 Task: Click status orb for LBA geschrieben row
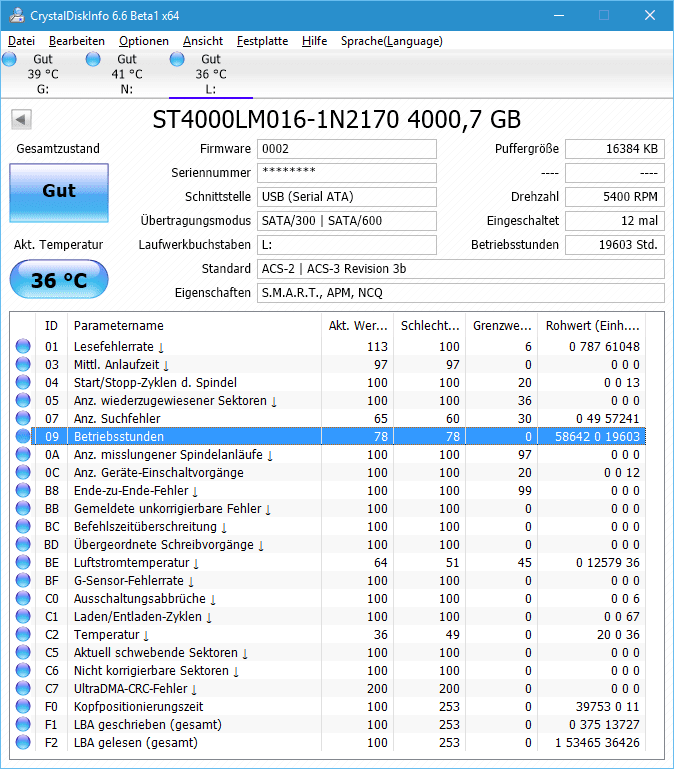coord(23,724)
